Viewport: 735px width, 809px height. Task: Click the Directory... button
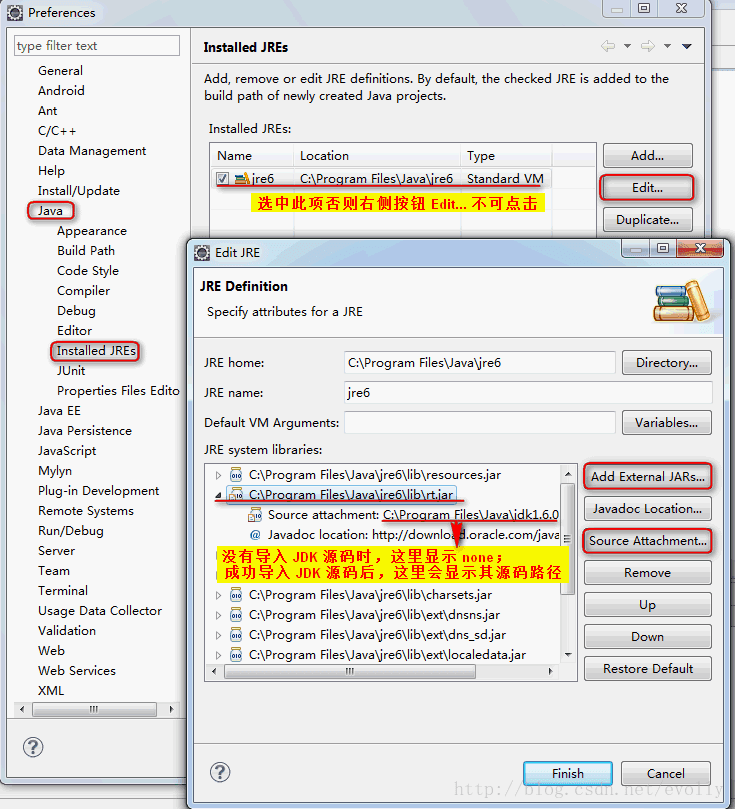pyautogui.click(x=666, y=363)
